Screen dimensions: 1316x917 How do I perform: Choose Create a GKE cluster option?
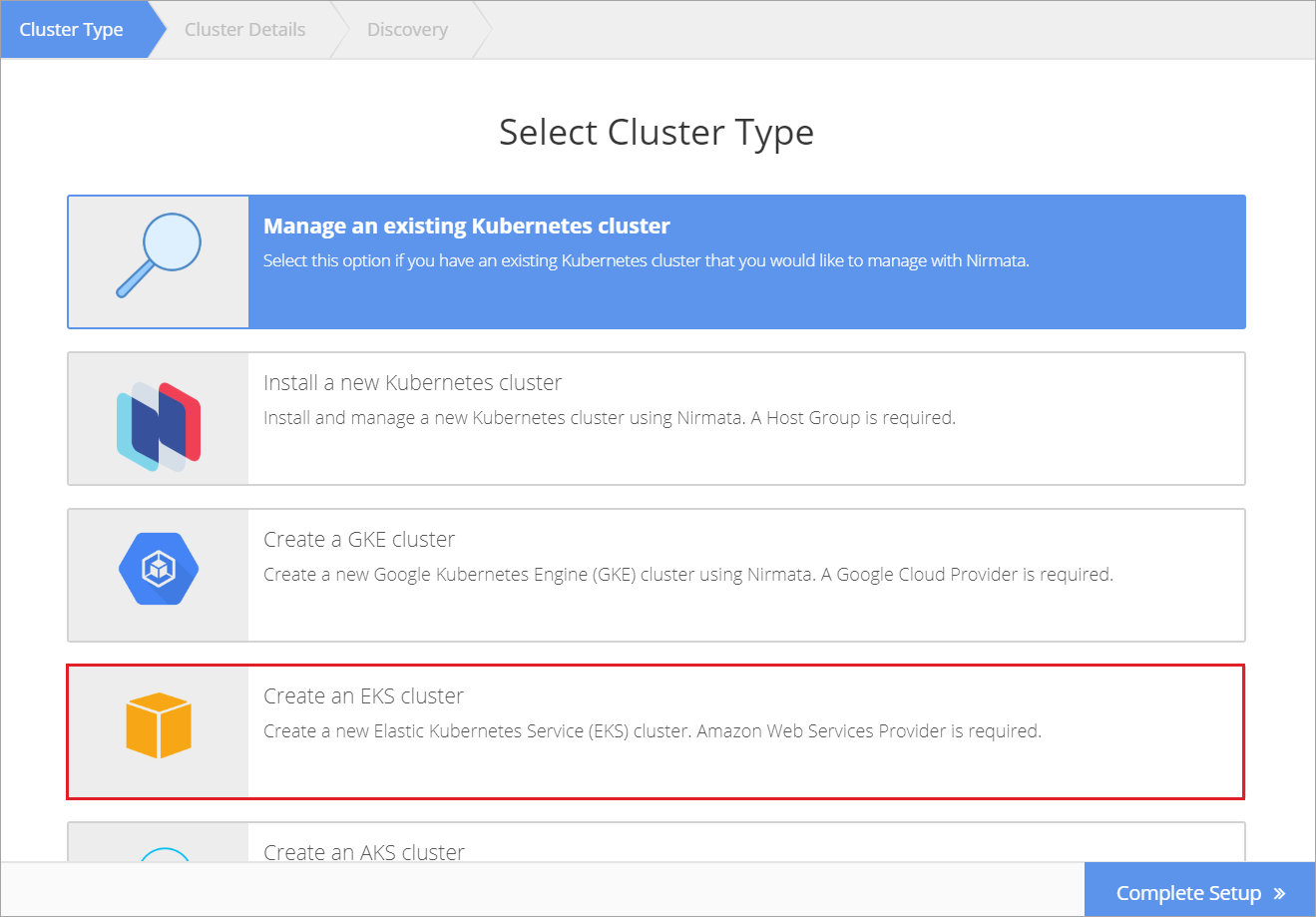(657, 575)
